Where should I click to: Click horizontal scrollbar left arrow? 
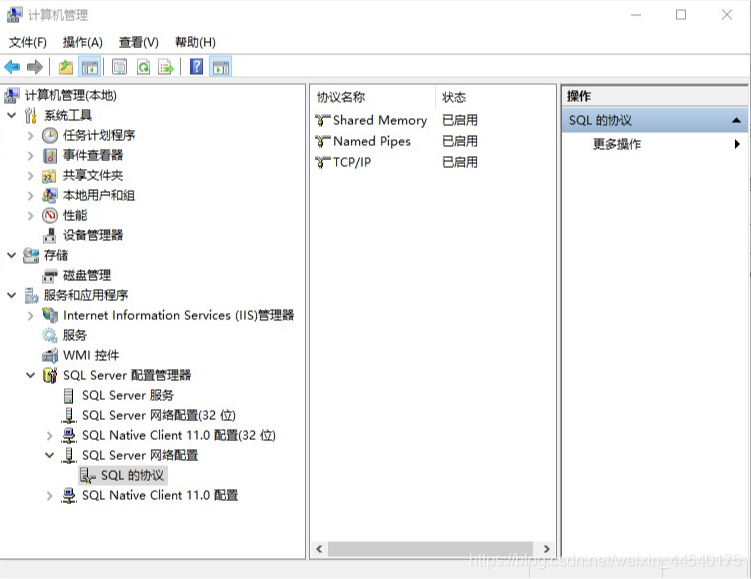(x=319, y=549)
